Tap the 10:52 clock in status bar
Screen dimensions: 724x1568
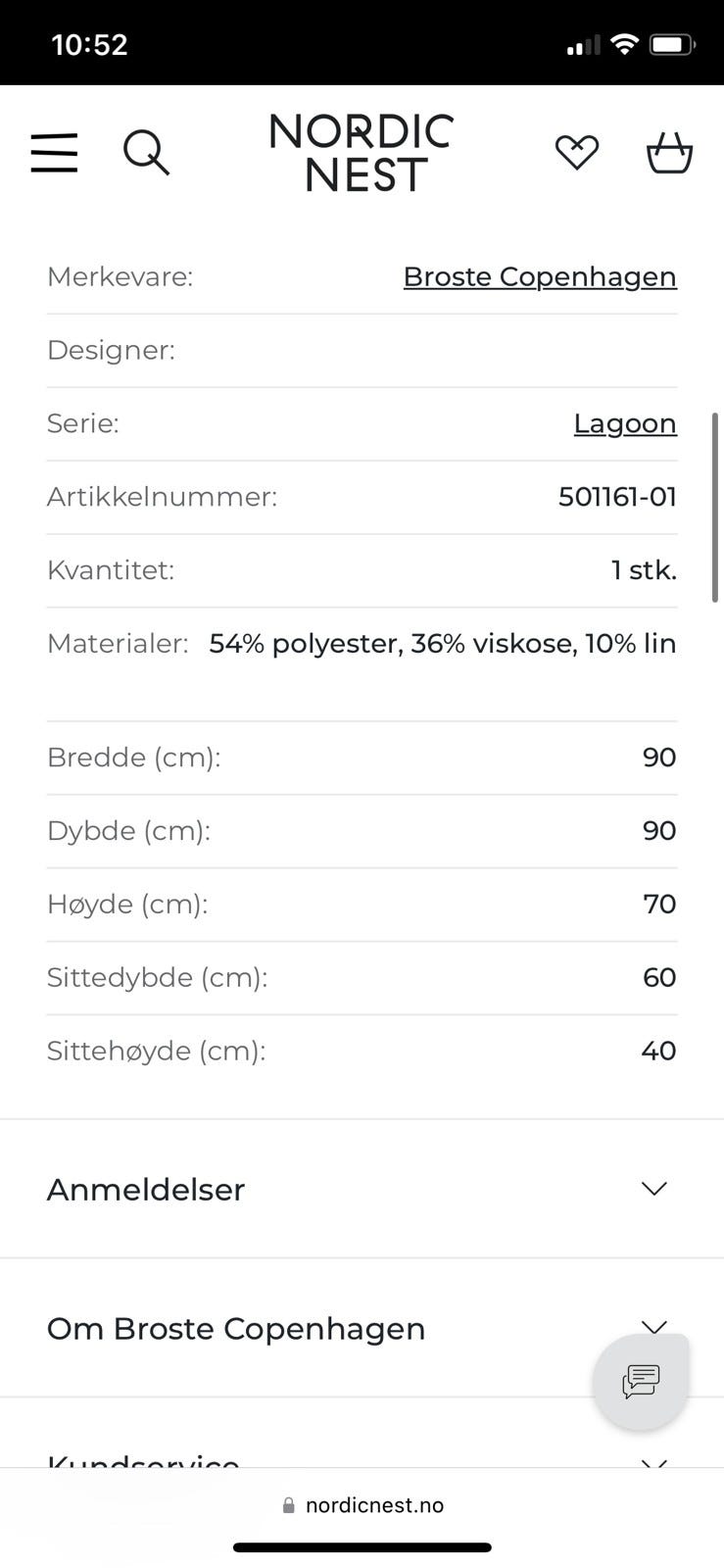pos(89,45)
